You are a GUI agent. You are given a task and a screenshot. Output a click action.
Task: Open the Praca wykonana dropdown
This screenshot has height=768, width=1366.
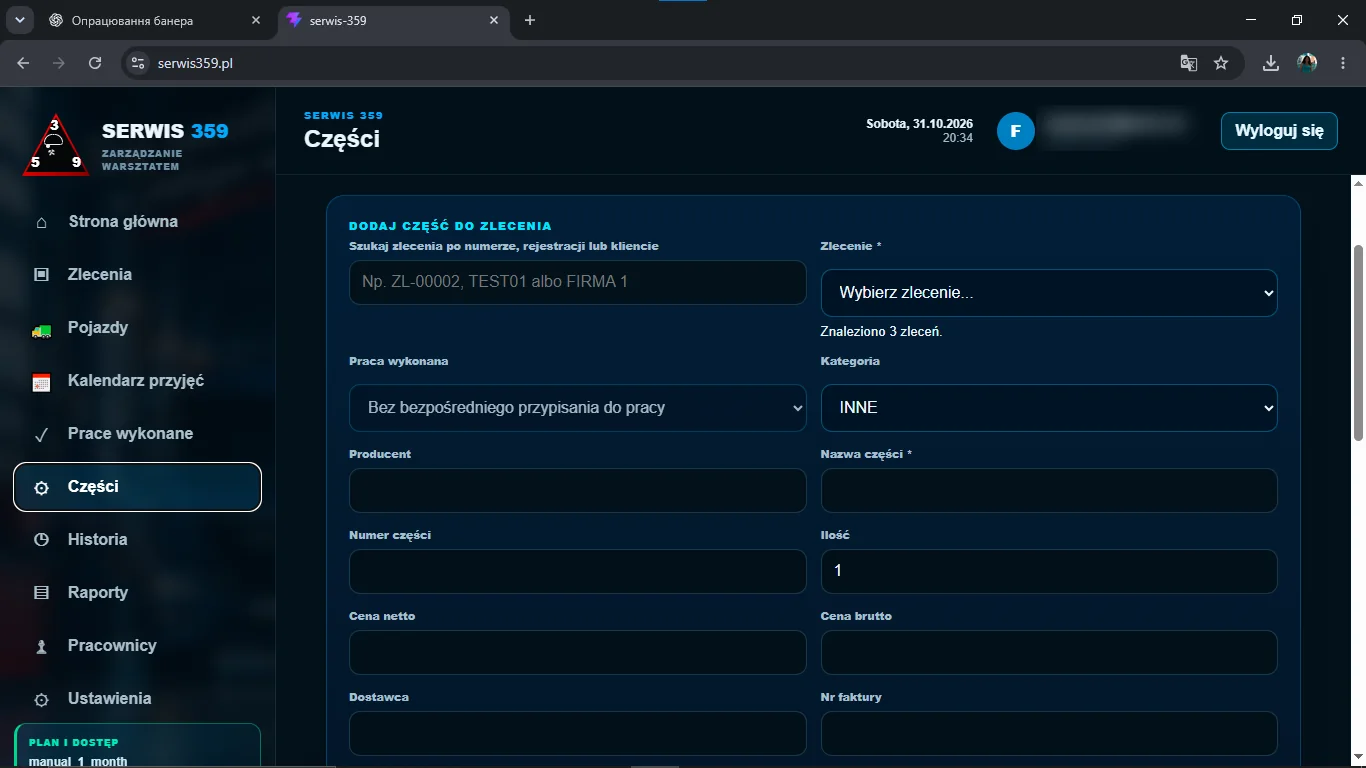pos(578,408)
